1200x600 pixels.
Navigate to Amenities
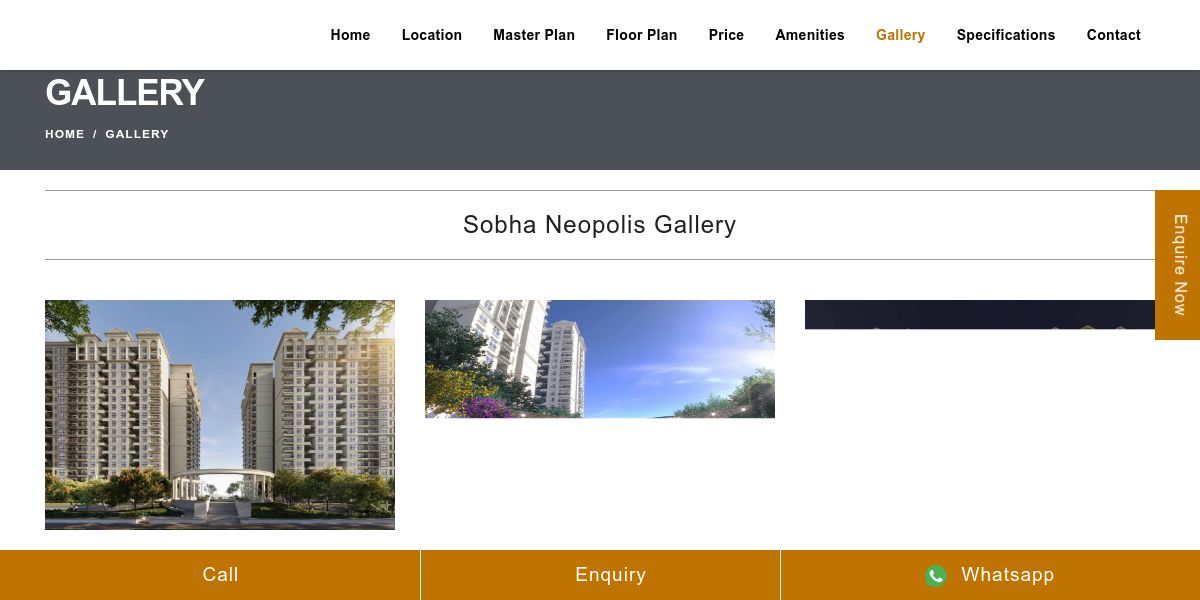[810, 35]
